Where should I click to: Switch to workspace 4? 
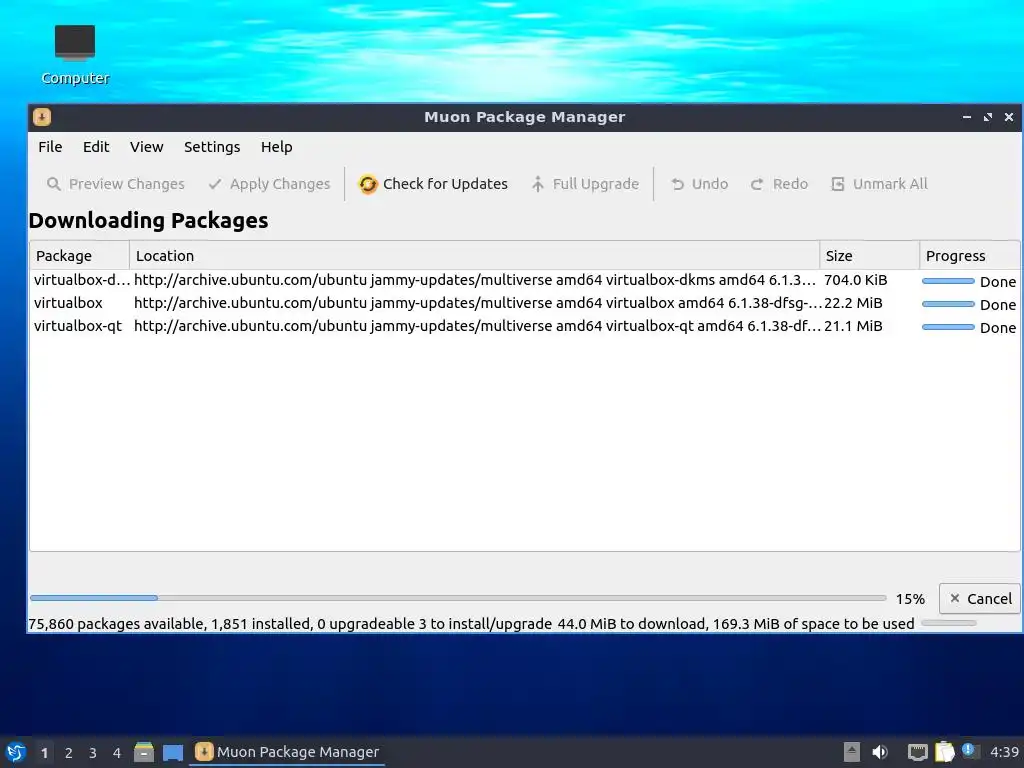tap(117, 753)
